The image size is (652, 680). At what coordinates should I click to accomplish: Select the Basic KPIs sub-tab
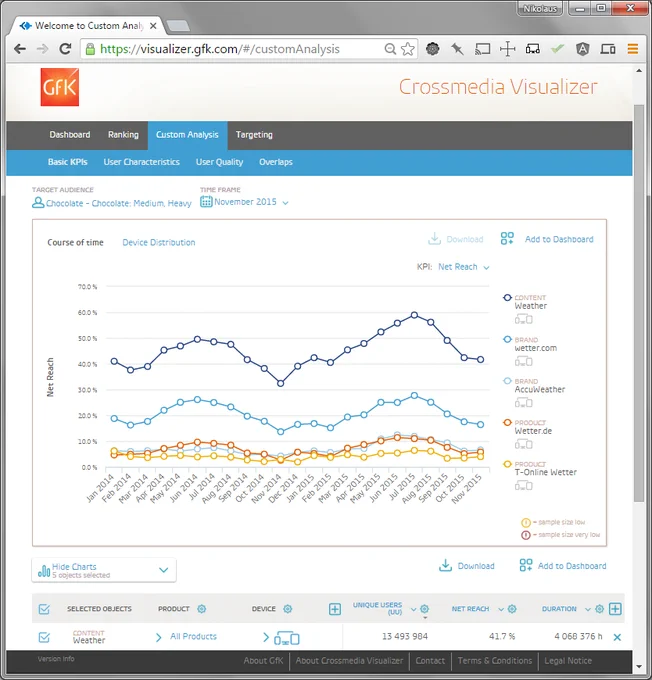tap(67, 162)
